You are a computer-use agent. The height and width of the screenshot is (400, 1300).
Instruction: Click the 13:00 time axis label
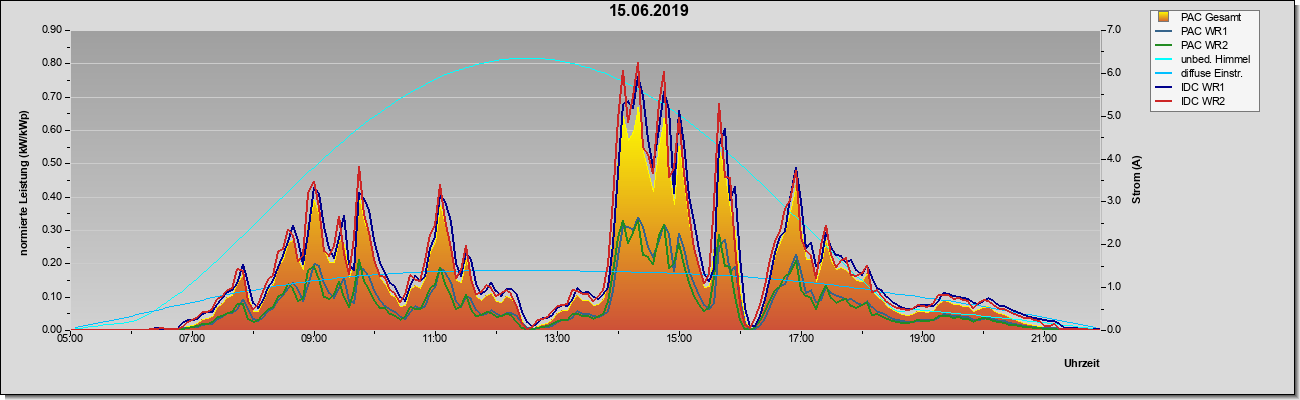click(557, 339)
